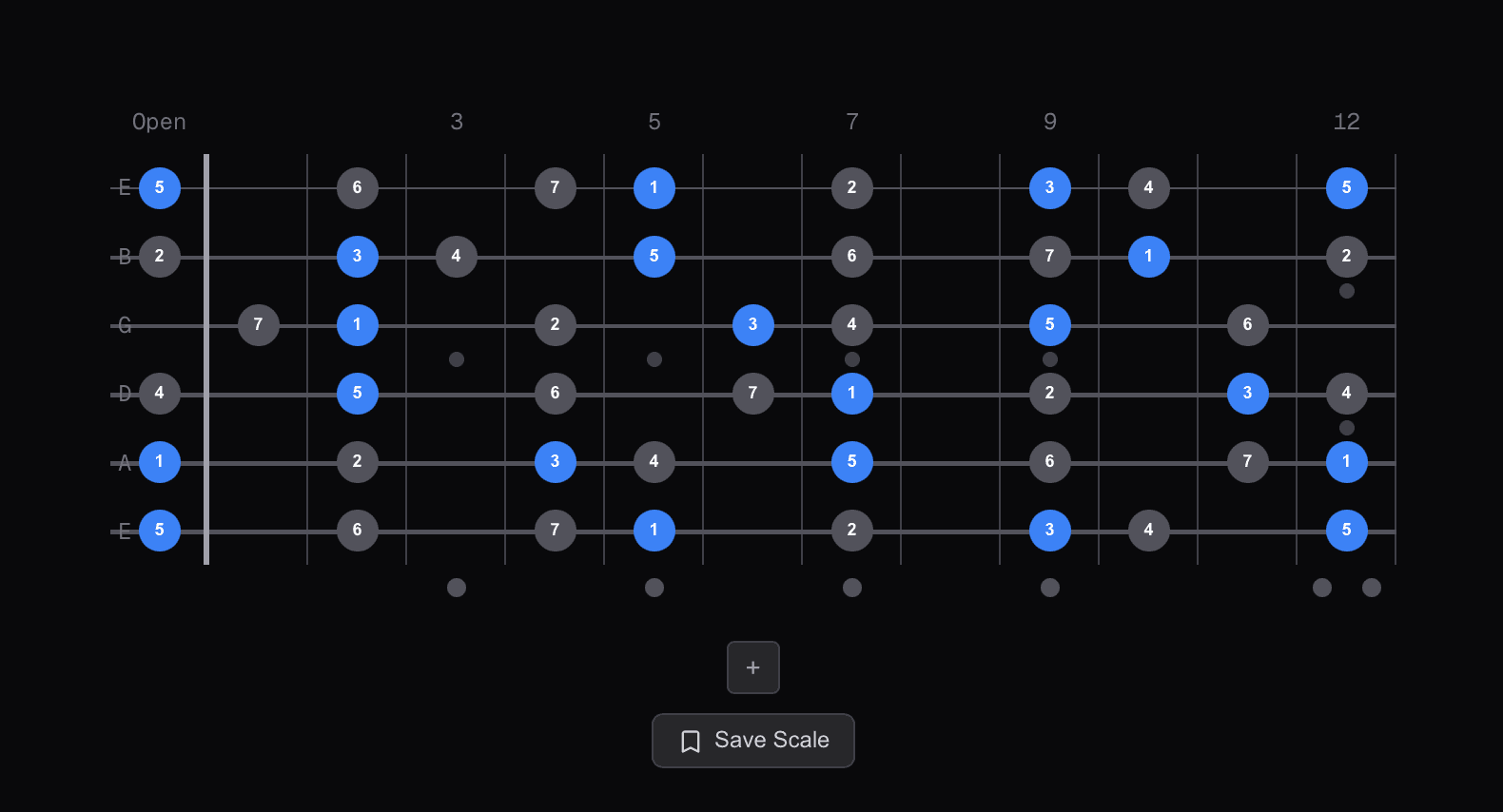This screenshot has width=1503, height=812.
Task: Toggle the blue root note on the D string at fret 7
Action: coord(851,393)
